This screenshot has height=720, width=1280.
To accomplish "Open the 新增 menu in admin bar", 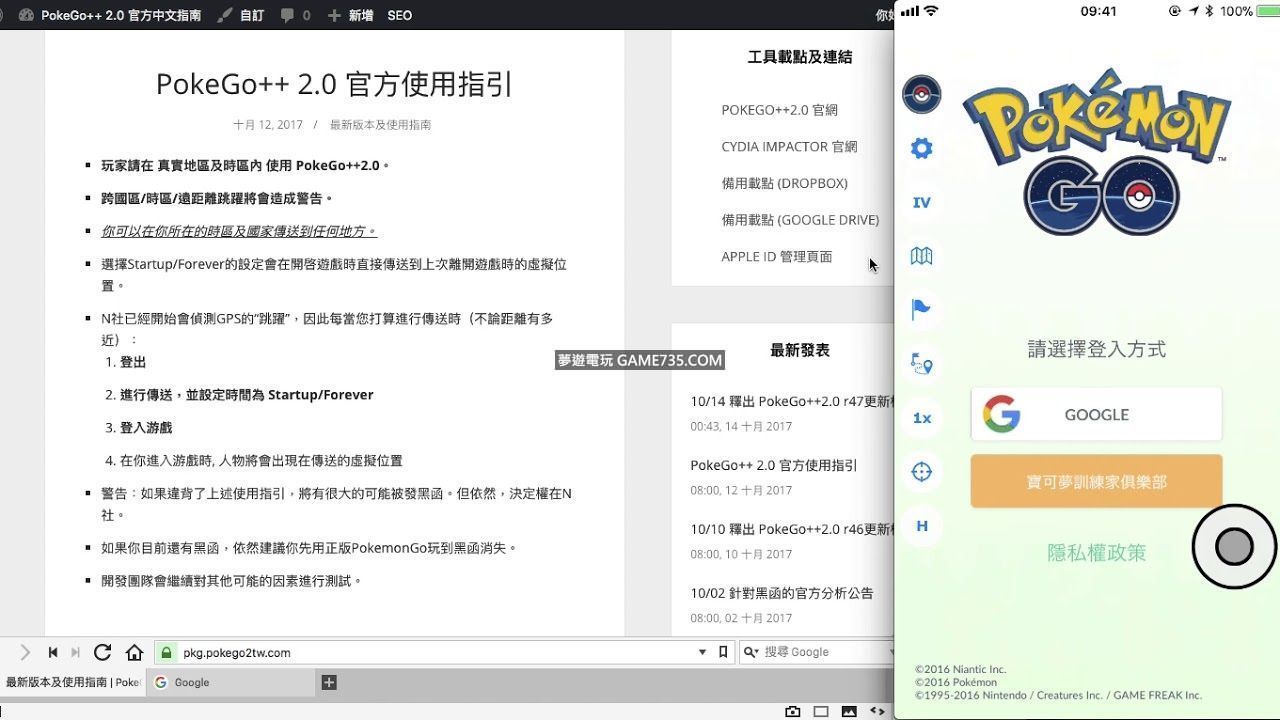I will point(351,15).
